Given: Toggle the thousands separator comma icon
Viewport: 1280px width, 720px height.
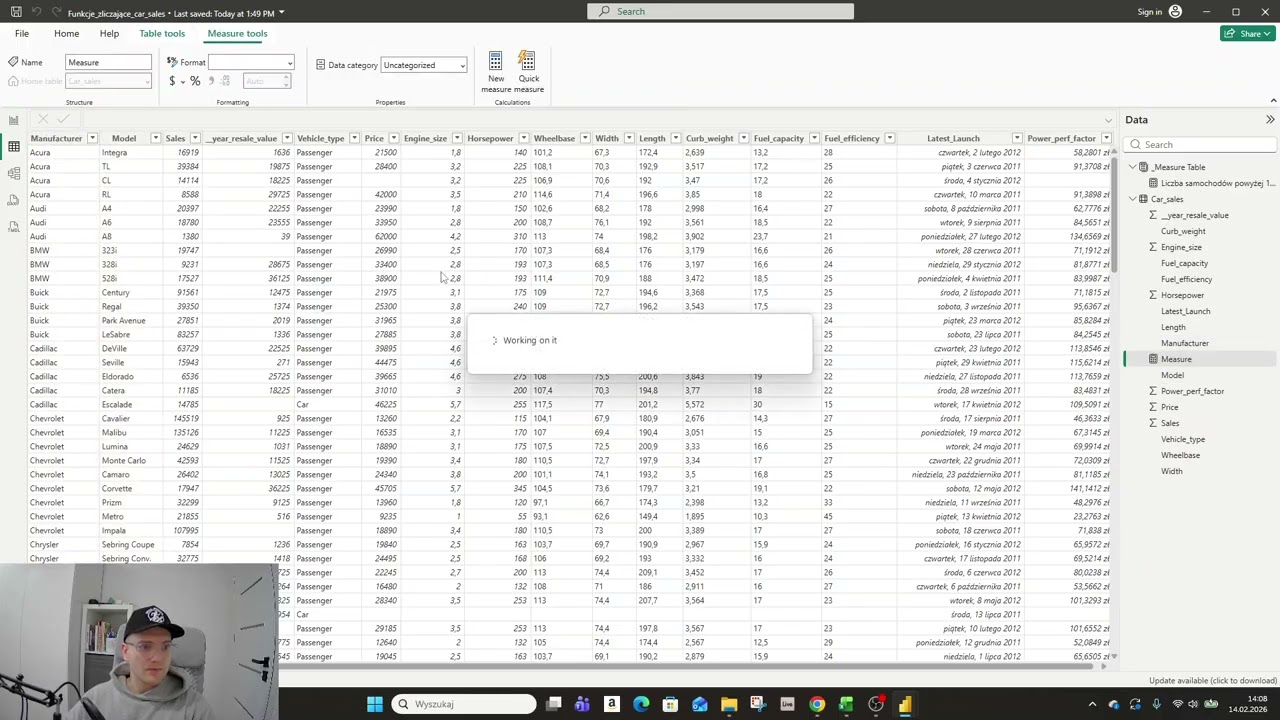Looking at the screenshot, I should click(211, 81).
